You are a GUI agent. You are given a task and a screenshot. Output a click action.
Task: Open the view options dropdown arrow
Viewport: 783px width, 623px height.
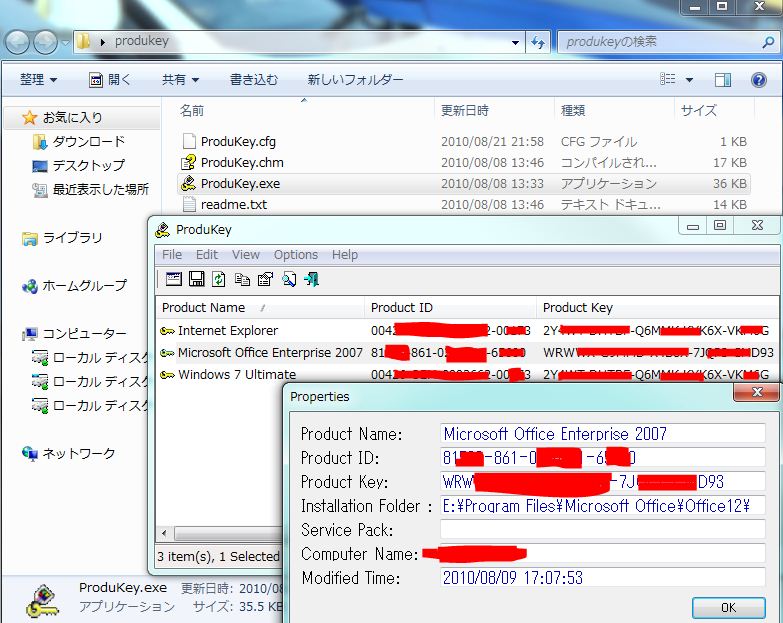coord(689,79)
